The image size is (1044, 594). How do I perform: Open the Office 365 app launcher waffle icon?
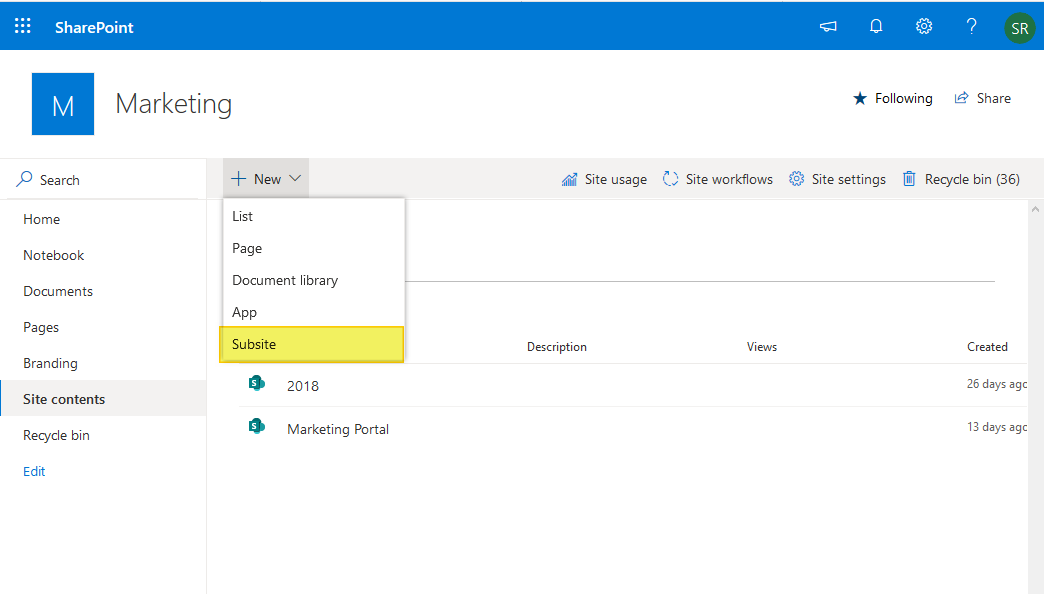coord(22,26)
